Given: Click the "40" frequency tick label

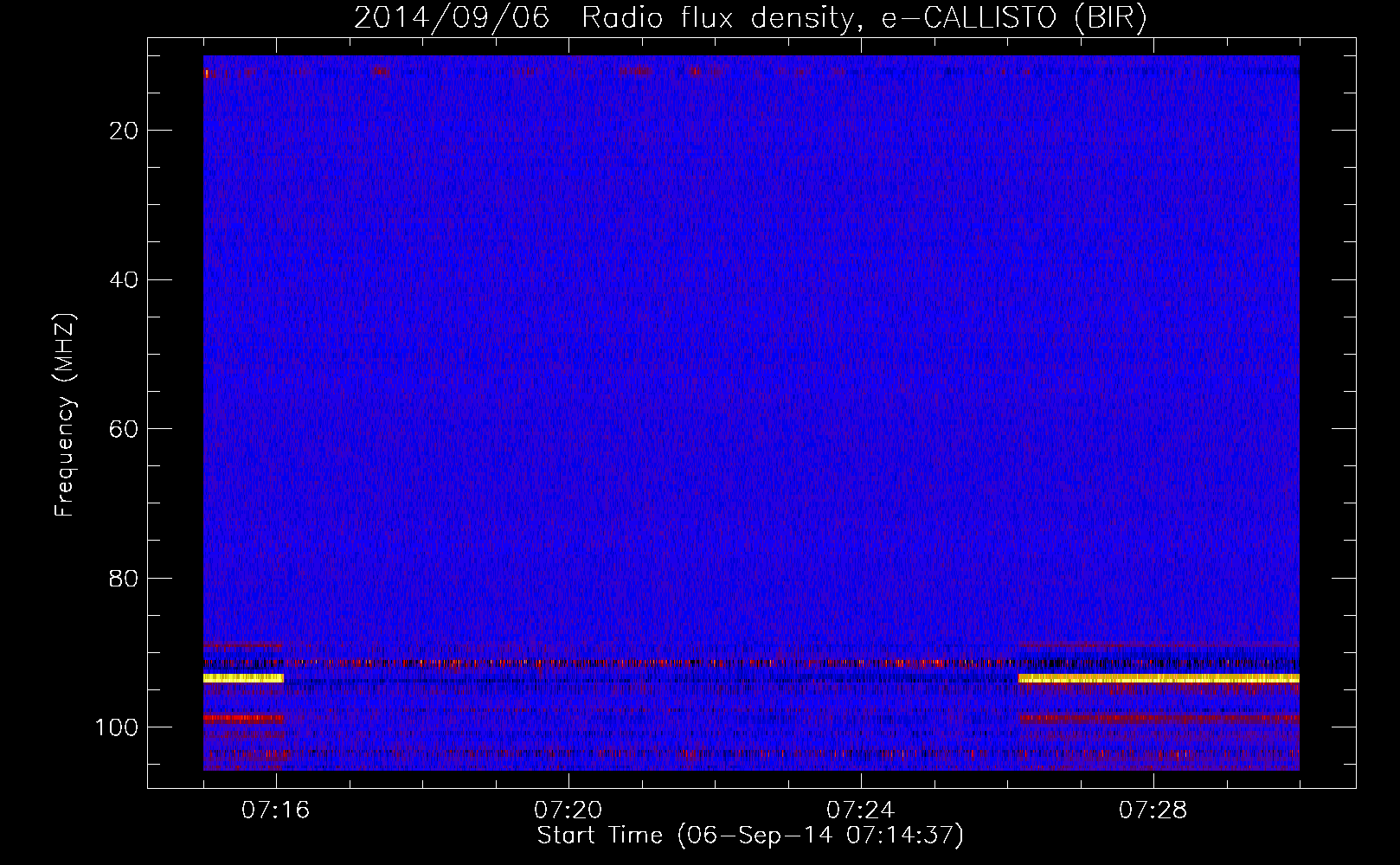Looking at the screenshot, I should click(x=125, y=280).
